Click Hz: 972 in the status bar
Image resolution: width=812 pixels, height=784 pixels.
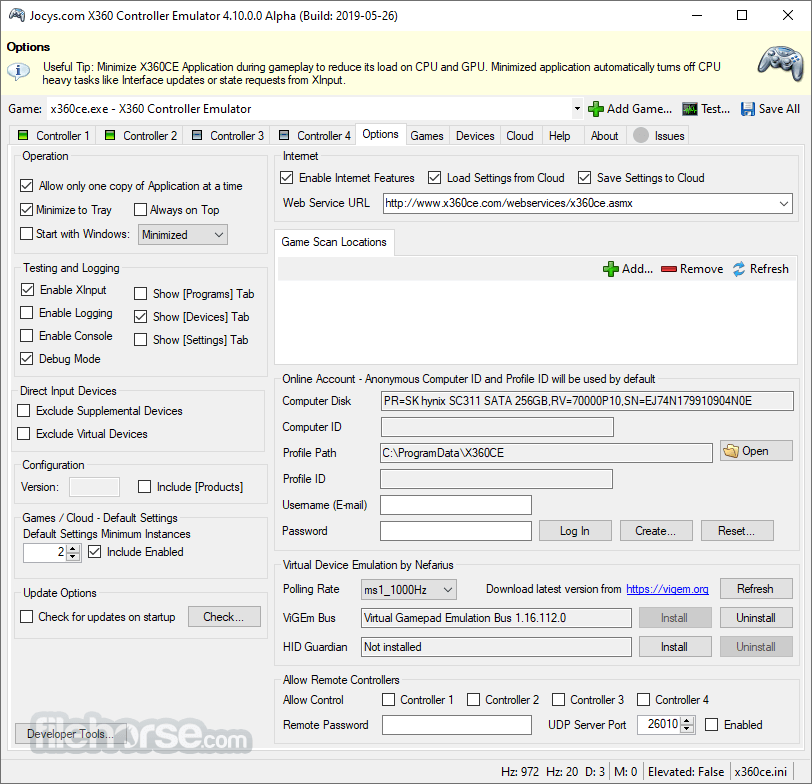pos(520,772)
